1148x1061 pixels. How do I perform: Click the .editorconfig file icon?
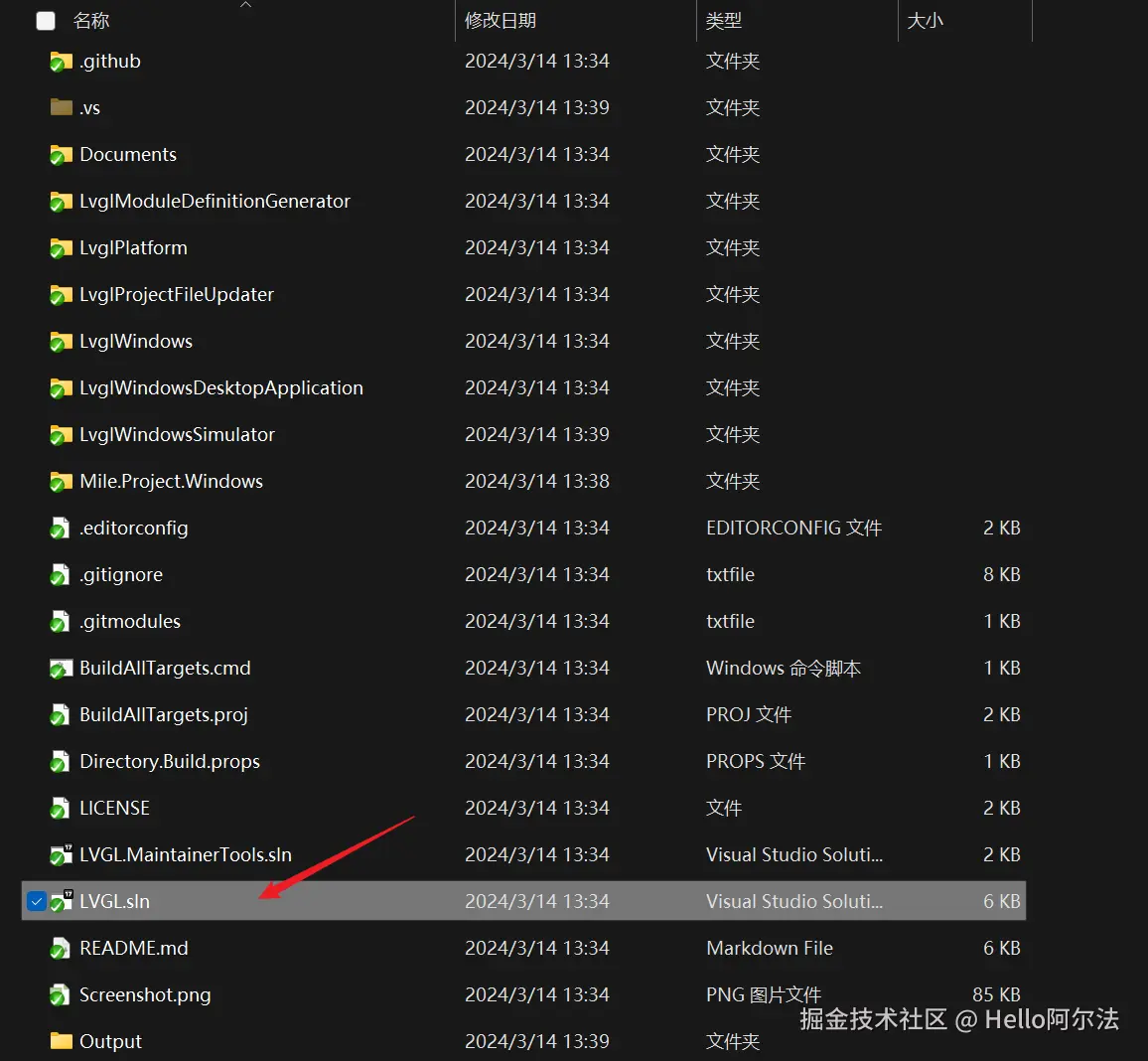tap(60, 529)
